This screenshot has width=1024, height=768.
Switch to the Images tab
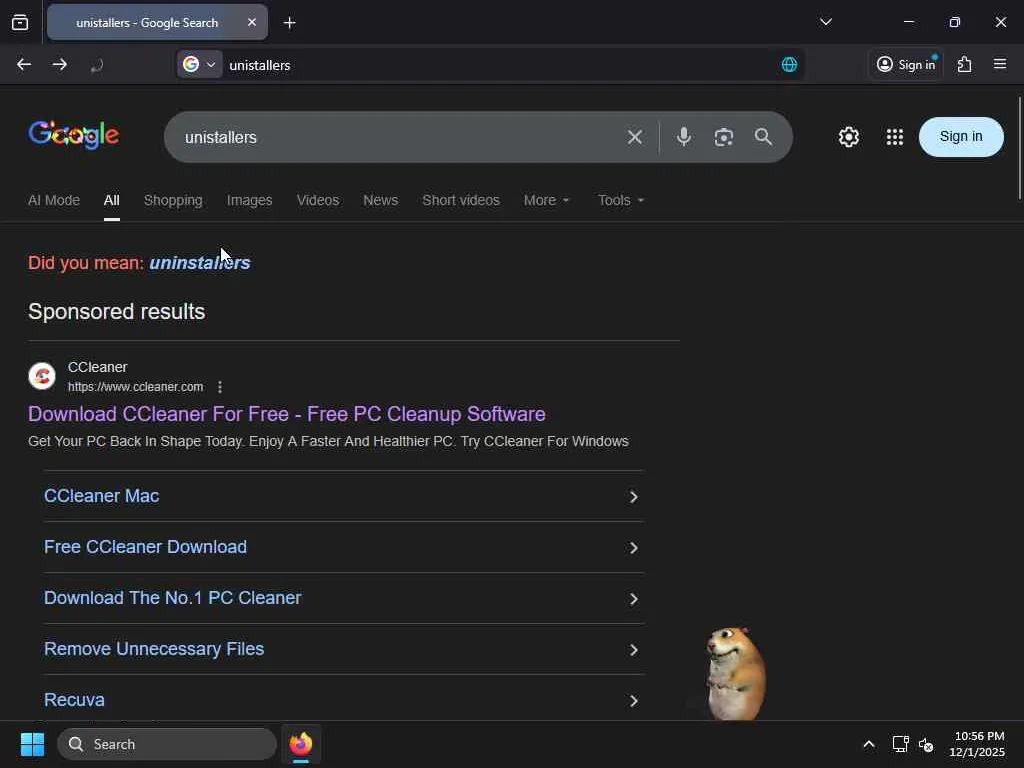[249, 200]
